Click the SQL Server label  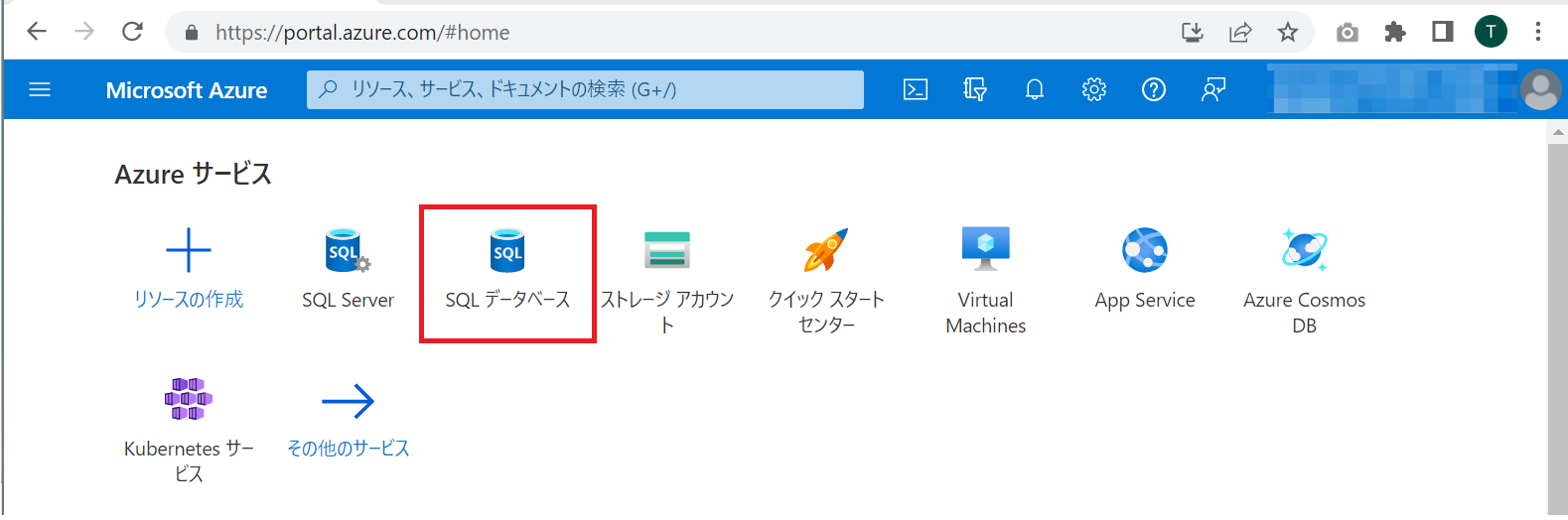[x=348, y=300]
